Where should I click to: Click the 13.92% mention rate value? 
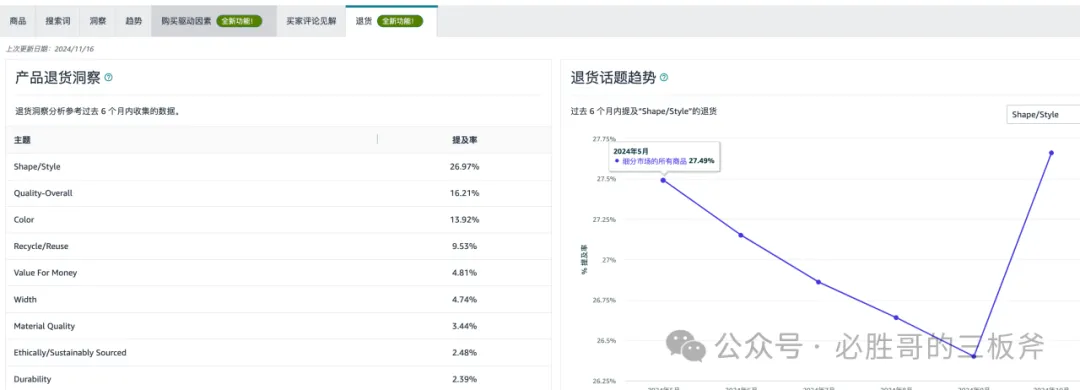pos(465,220)
